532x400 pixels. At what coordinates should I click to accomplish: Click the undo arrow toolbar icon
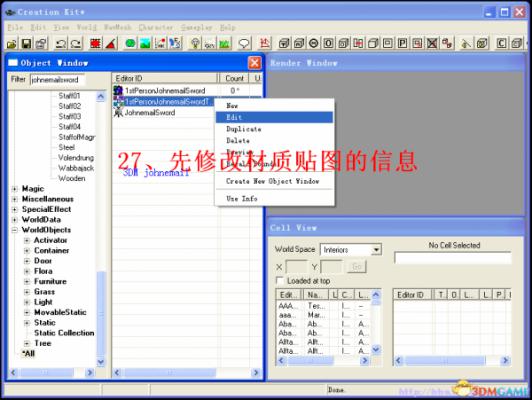pos(61,43)
